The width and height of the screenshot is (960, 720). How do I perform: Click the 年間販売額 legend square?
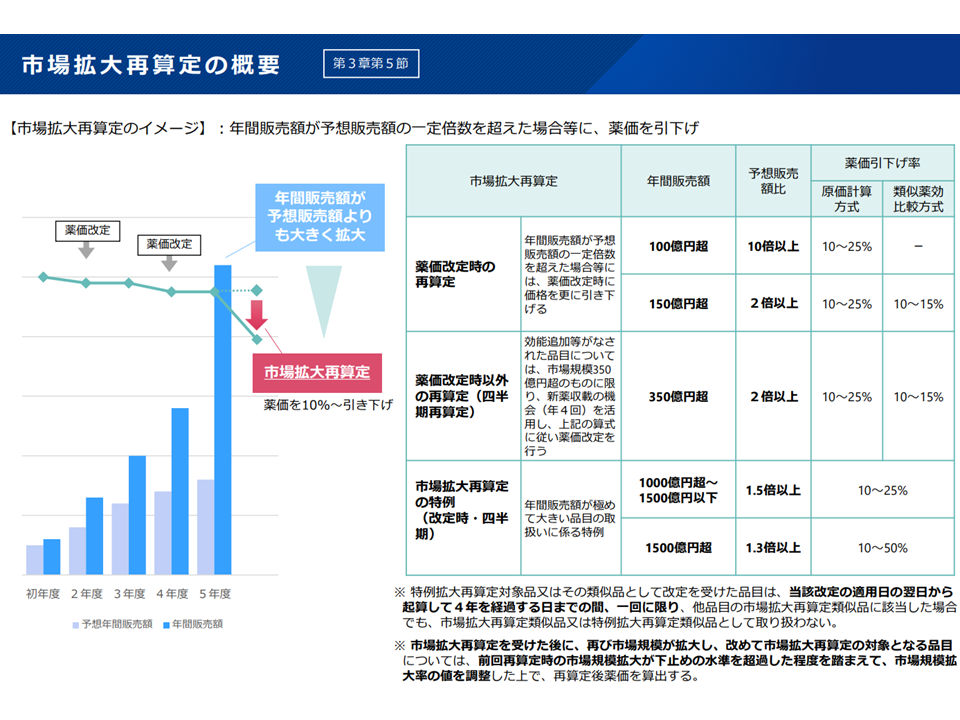click(165, 624)
